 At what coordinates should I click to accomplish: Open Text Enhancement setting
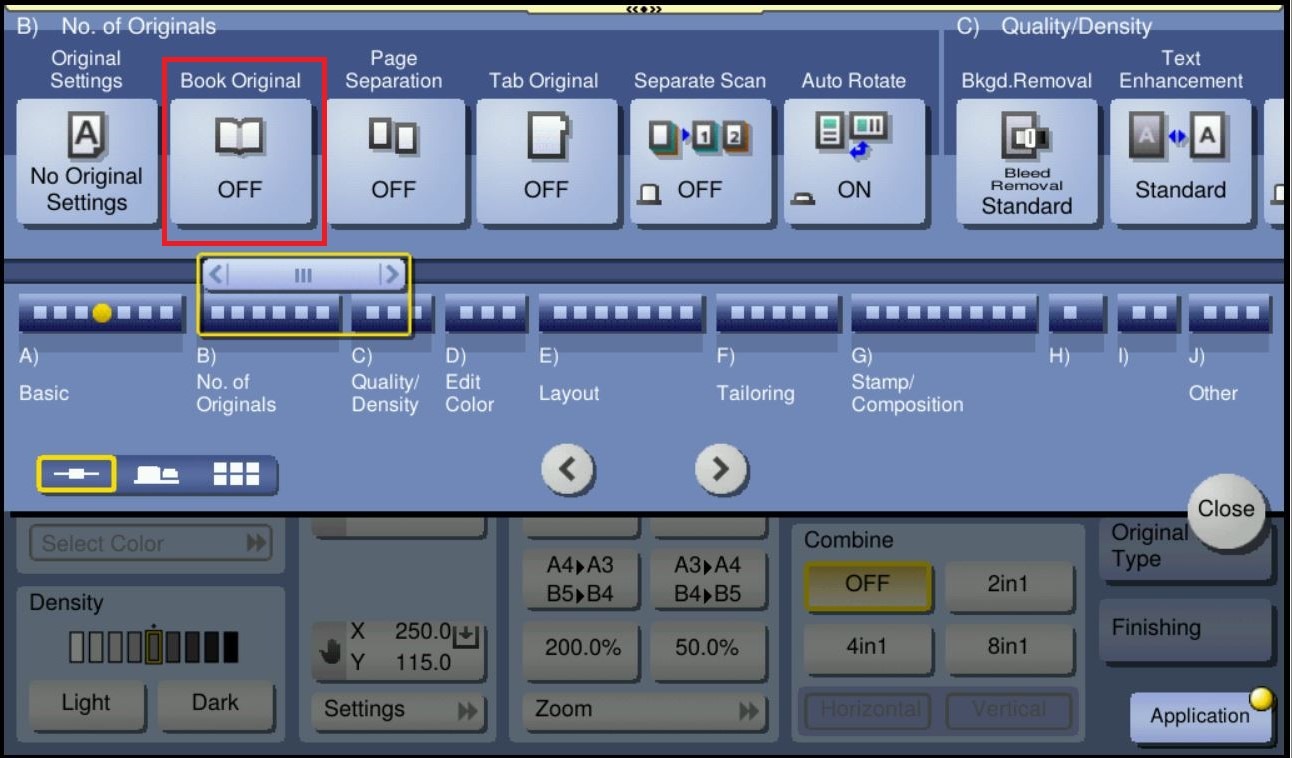point(1180,160)
